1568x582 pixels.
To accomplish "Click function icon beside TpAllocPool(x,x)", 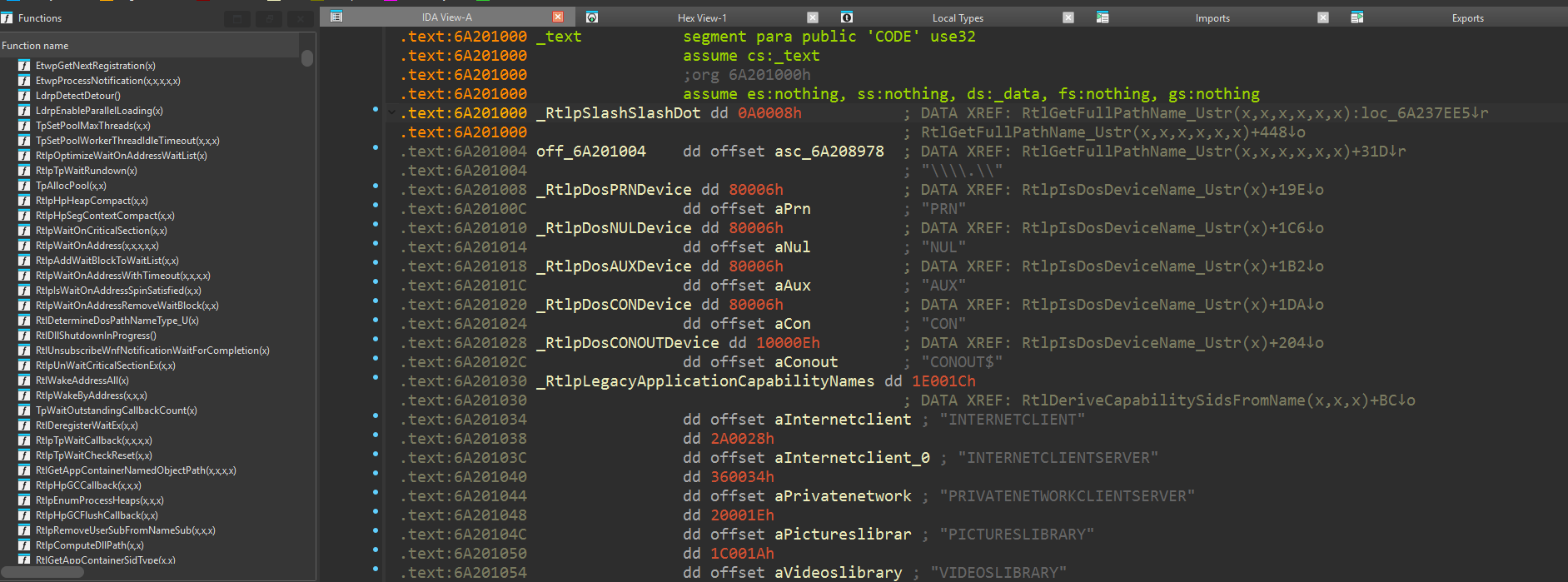I will coord(24,186).
